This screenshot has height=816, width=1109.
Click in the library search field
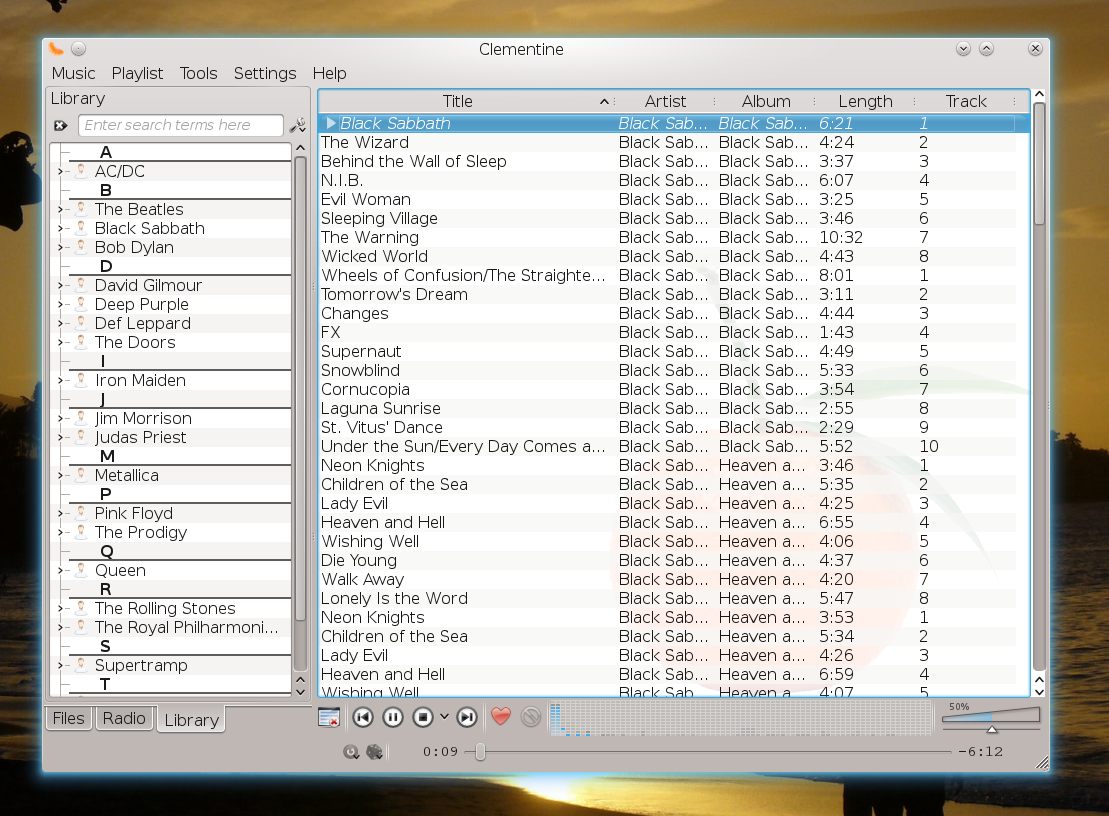coord(181,125)
